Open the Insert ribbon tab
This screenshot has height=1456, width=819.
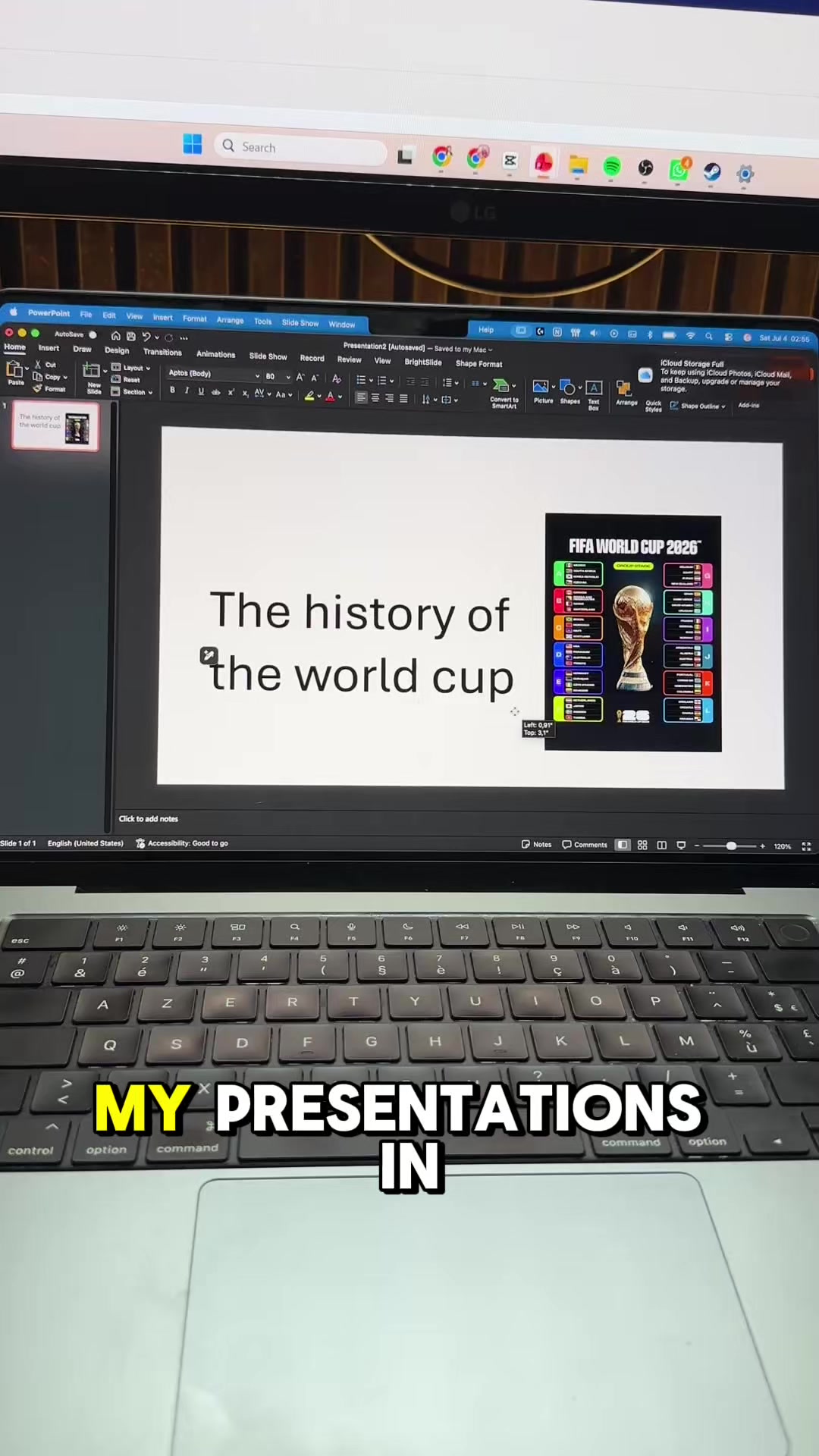(49, 348)
